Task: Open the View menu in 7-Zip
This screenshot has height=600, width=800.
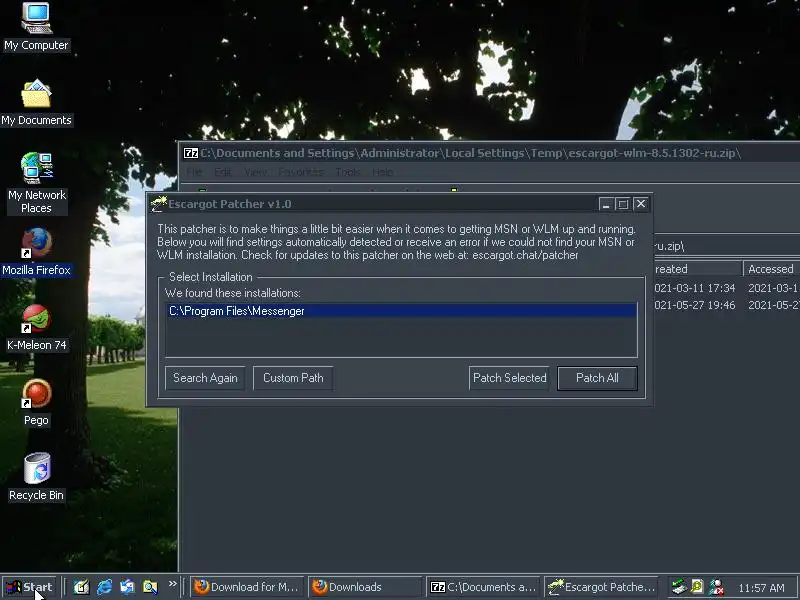Action: (x=255, y=172)
